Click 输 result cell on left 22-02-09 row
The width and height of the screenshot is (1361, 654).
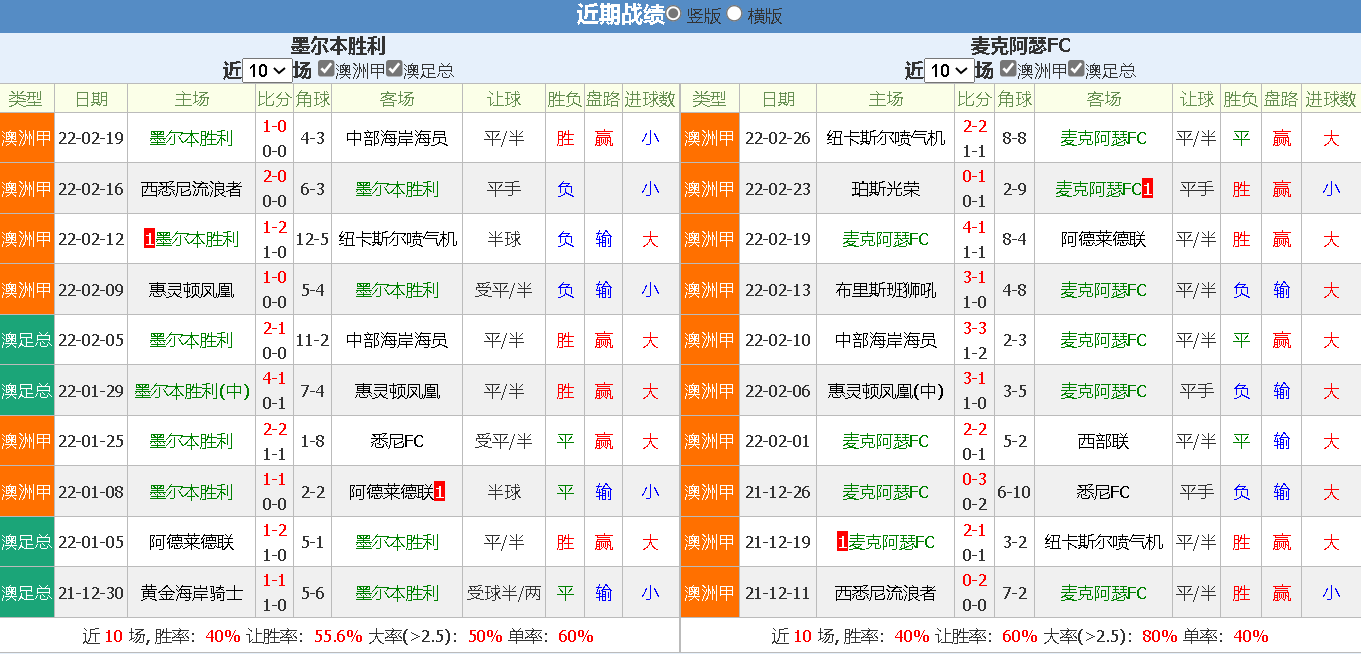click(x=603, y=290)
